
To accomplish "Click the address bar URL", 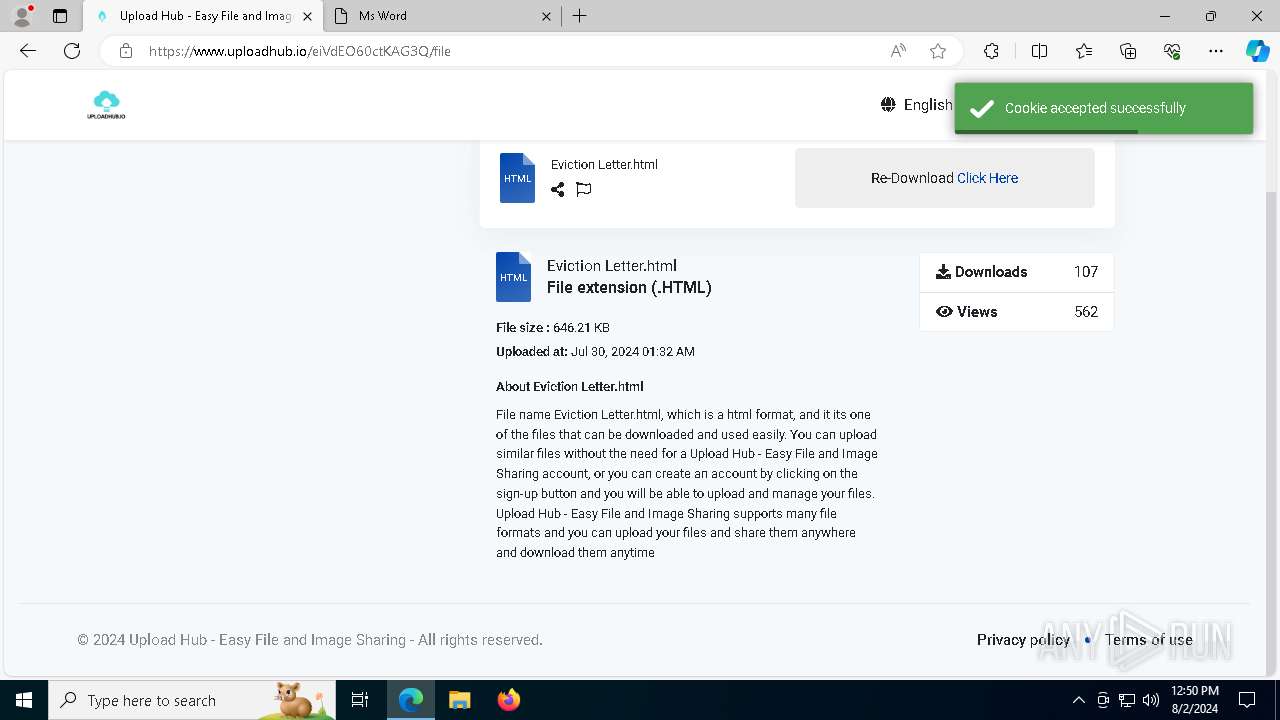I will click(300, 51).
